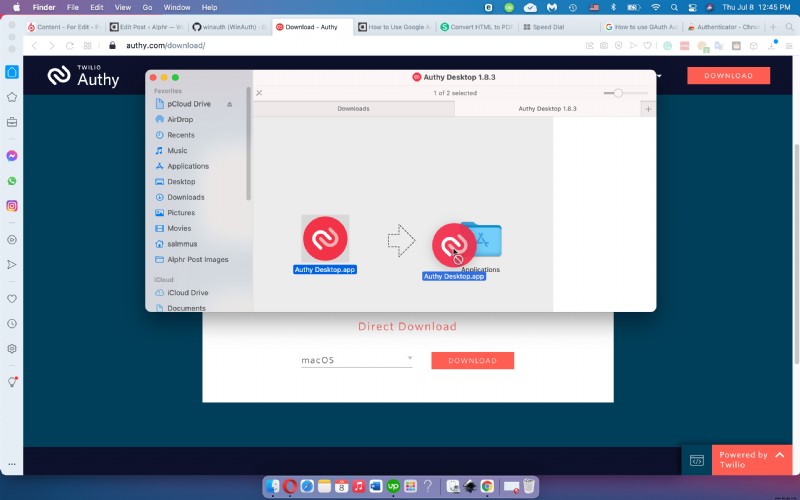Click the embed code icon near Powered by Twilio
The width and height of the screenshot is (800, 500).
click(x=696, y=460)
